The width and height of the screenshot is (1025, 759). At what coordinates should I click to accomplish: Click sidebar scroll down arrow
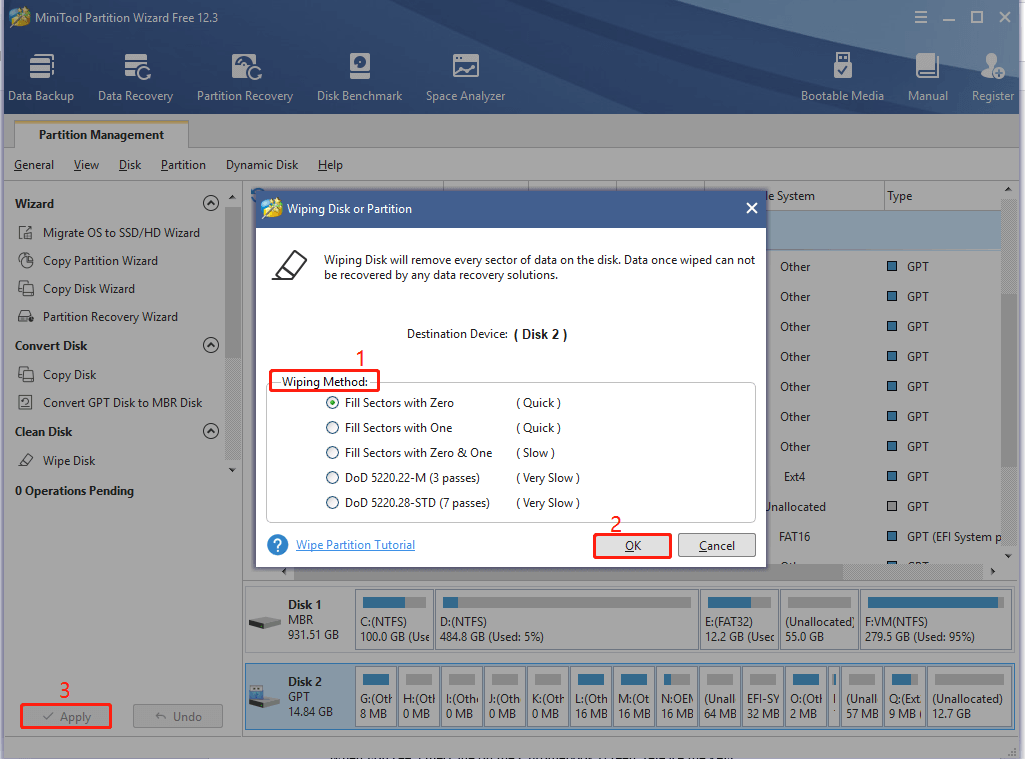tap(232, 470)
